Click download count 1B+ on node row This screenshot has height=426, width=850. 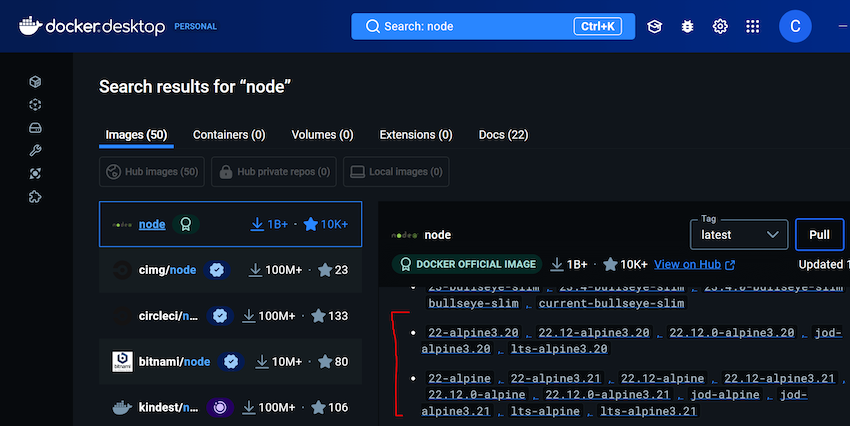(269, 224)
